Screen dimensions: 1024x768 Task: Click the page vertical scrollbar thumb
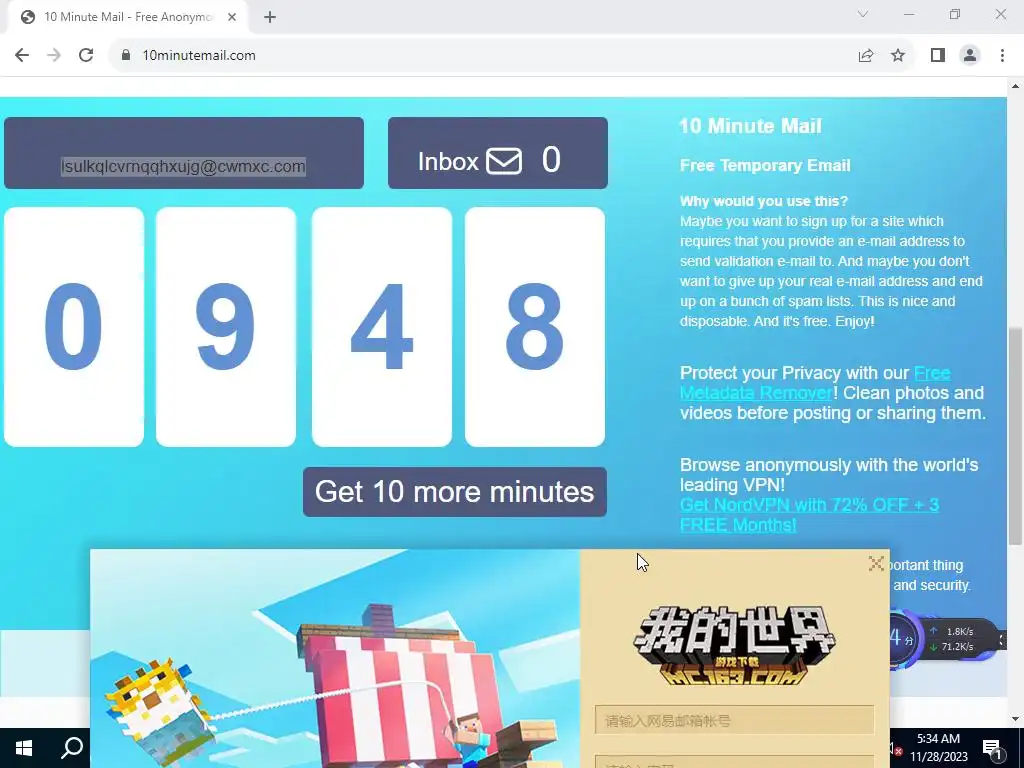click(x=1016, y=436)
